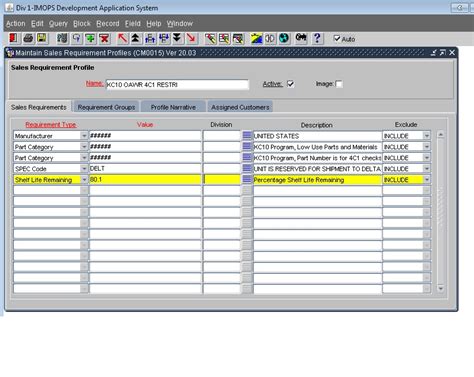Click the red X delete record icon
This screenshot has width=474, height=377.
(104, 38)
